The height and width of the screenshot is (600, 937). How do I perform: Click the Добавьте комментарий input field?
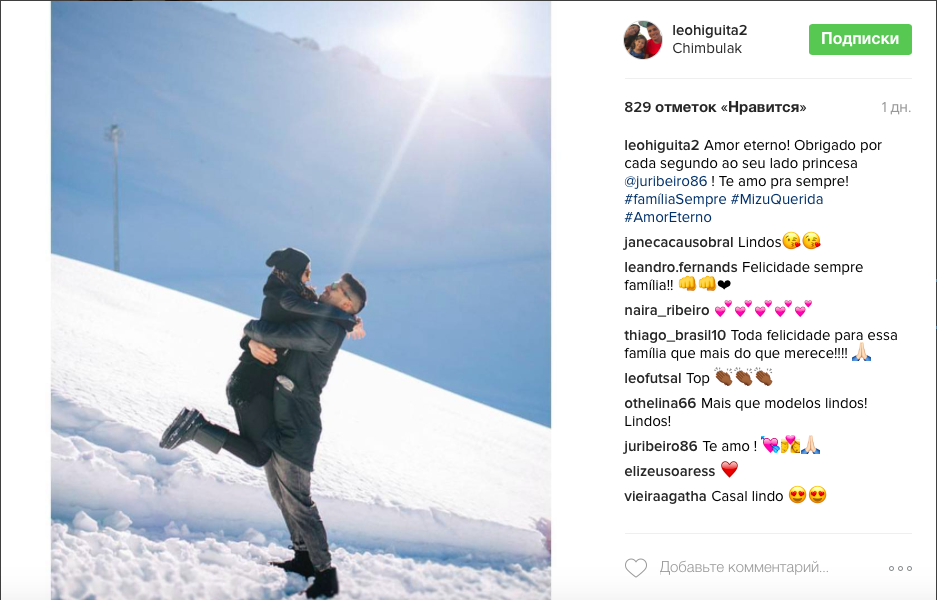click(x=744, y=567)
